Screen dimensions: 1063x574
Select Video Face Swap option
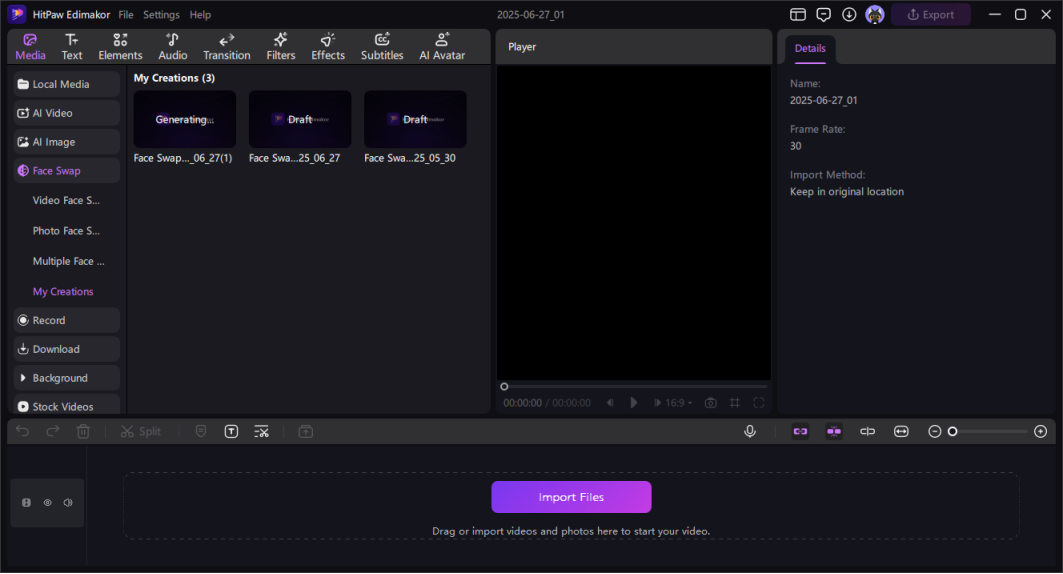[x=66, y=201]
